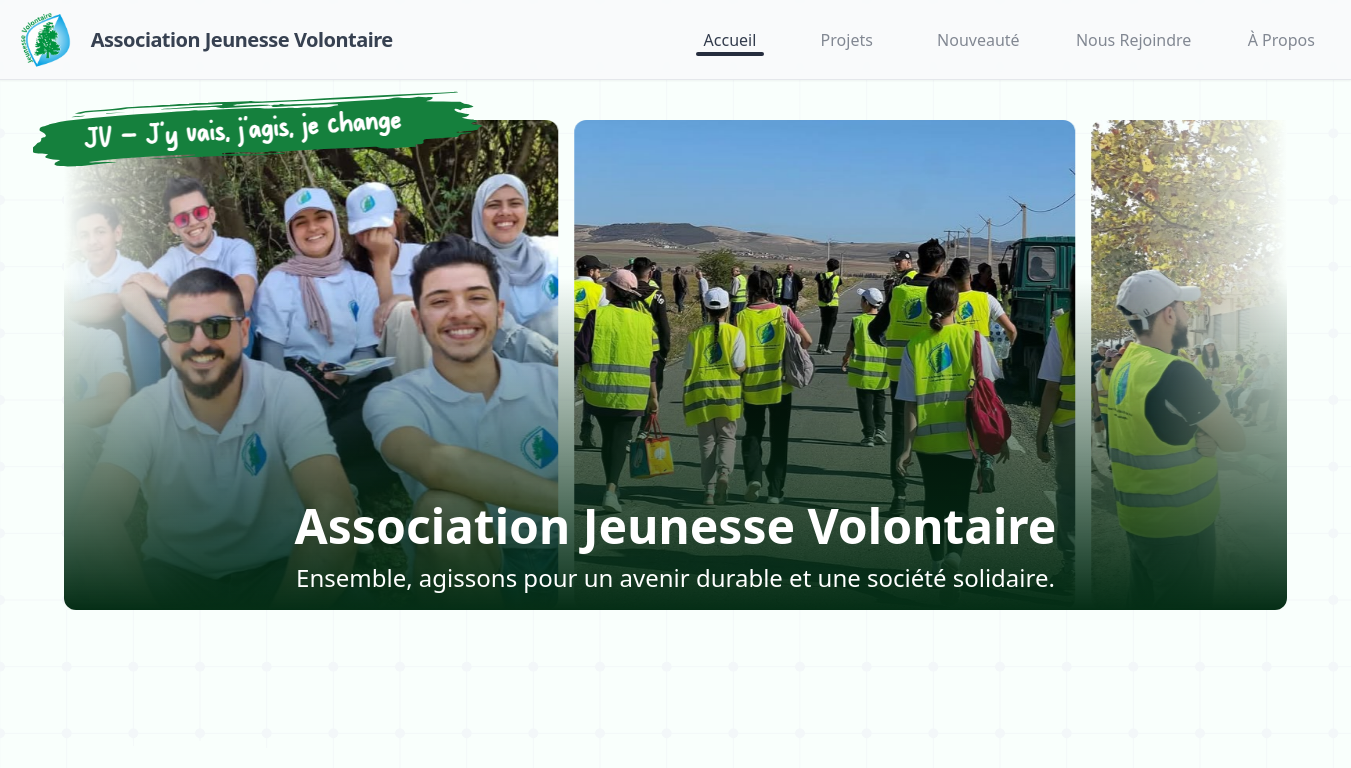Click the green tree association logo

[x=45, y=40]
